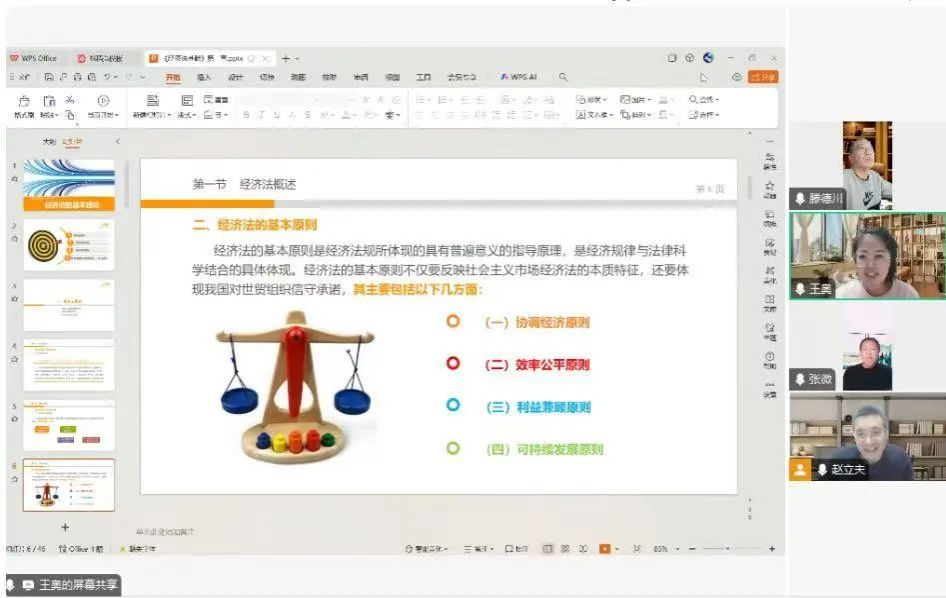946x598 pixels.
Task: Select the 工具 ribbon tab
Action: (424, 77)
